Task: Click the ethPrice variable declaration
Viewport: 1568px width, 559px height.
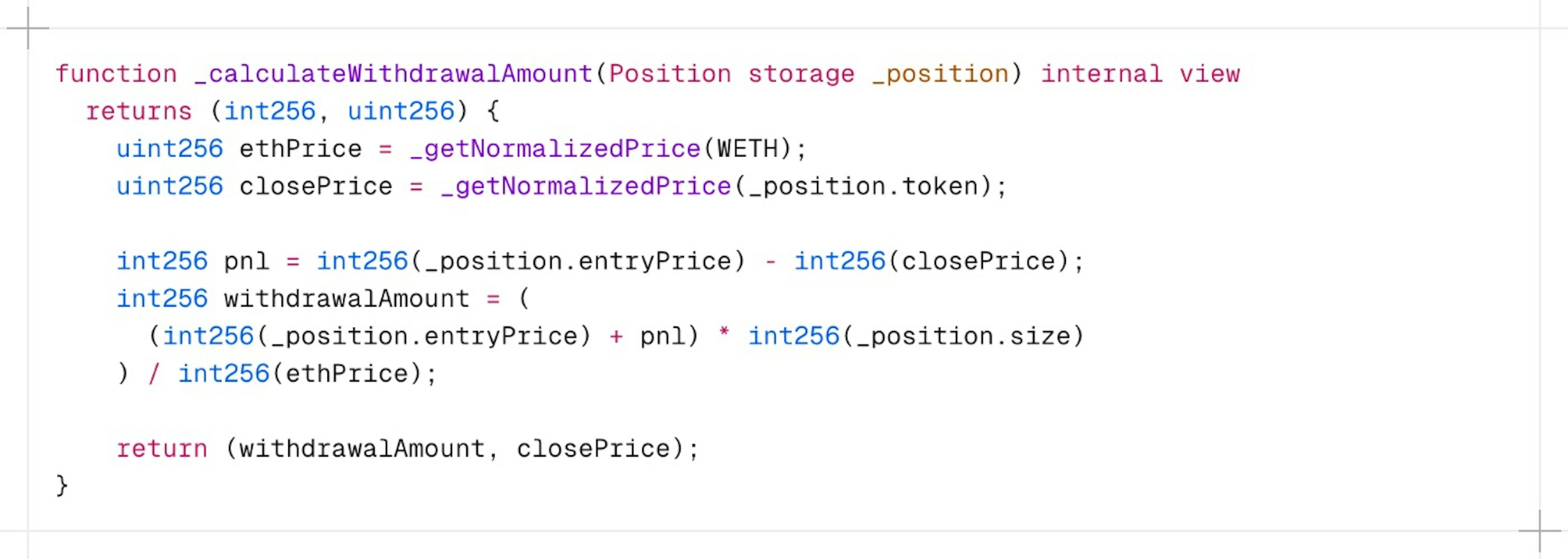Action: point(301,149)
